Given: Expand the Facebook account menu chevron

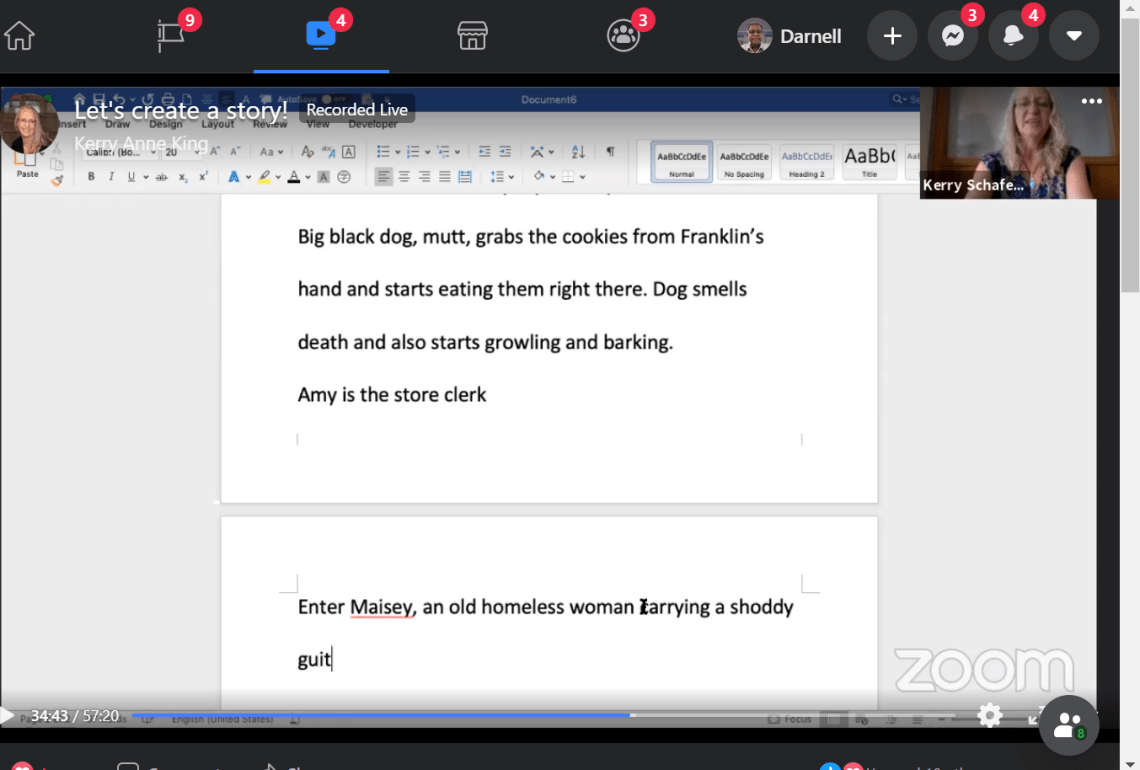Looking at the screenshot, I should click(x=1074, y=35).
